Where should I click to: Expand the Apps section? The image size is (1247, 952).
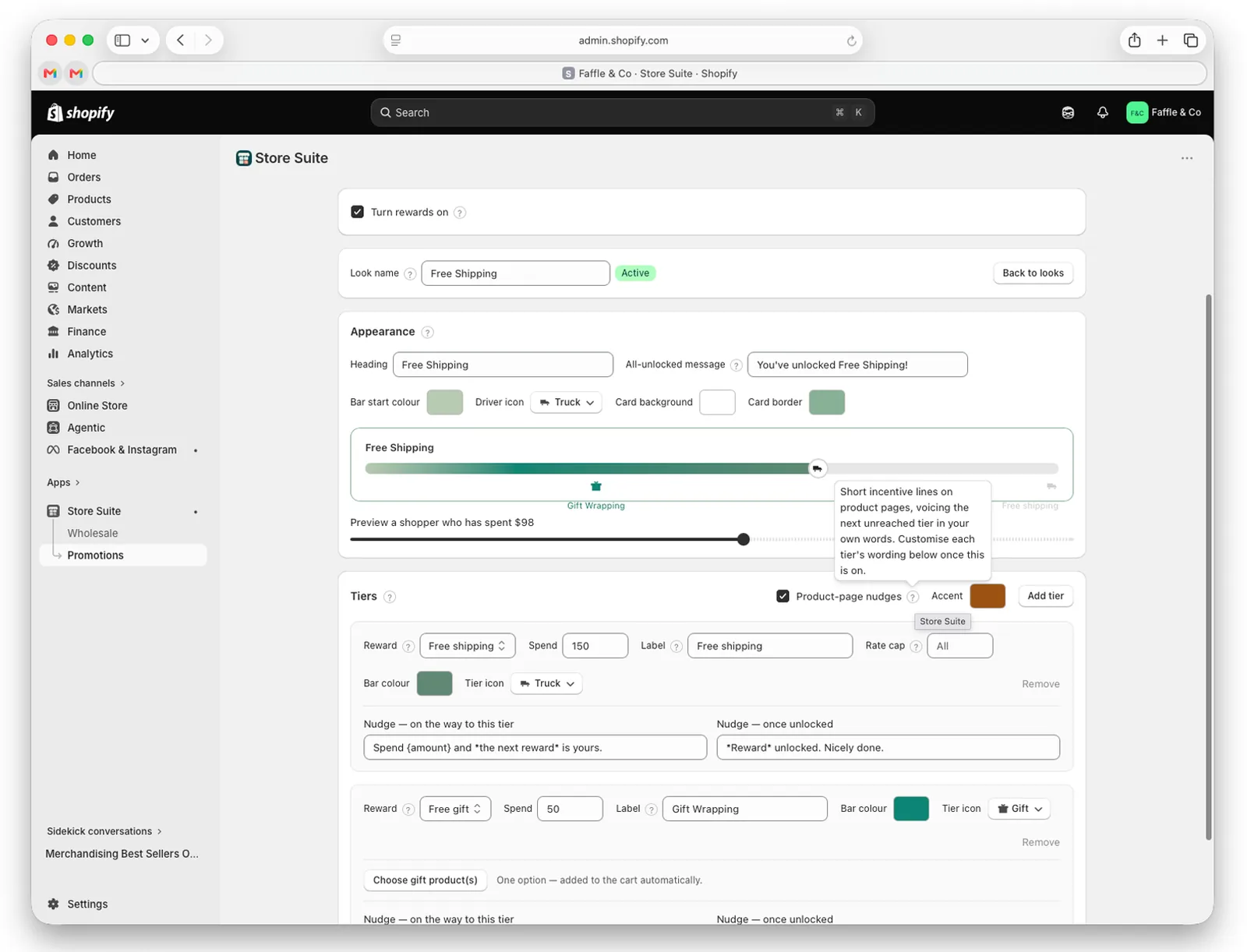(x=63, y=483)
